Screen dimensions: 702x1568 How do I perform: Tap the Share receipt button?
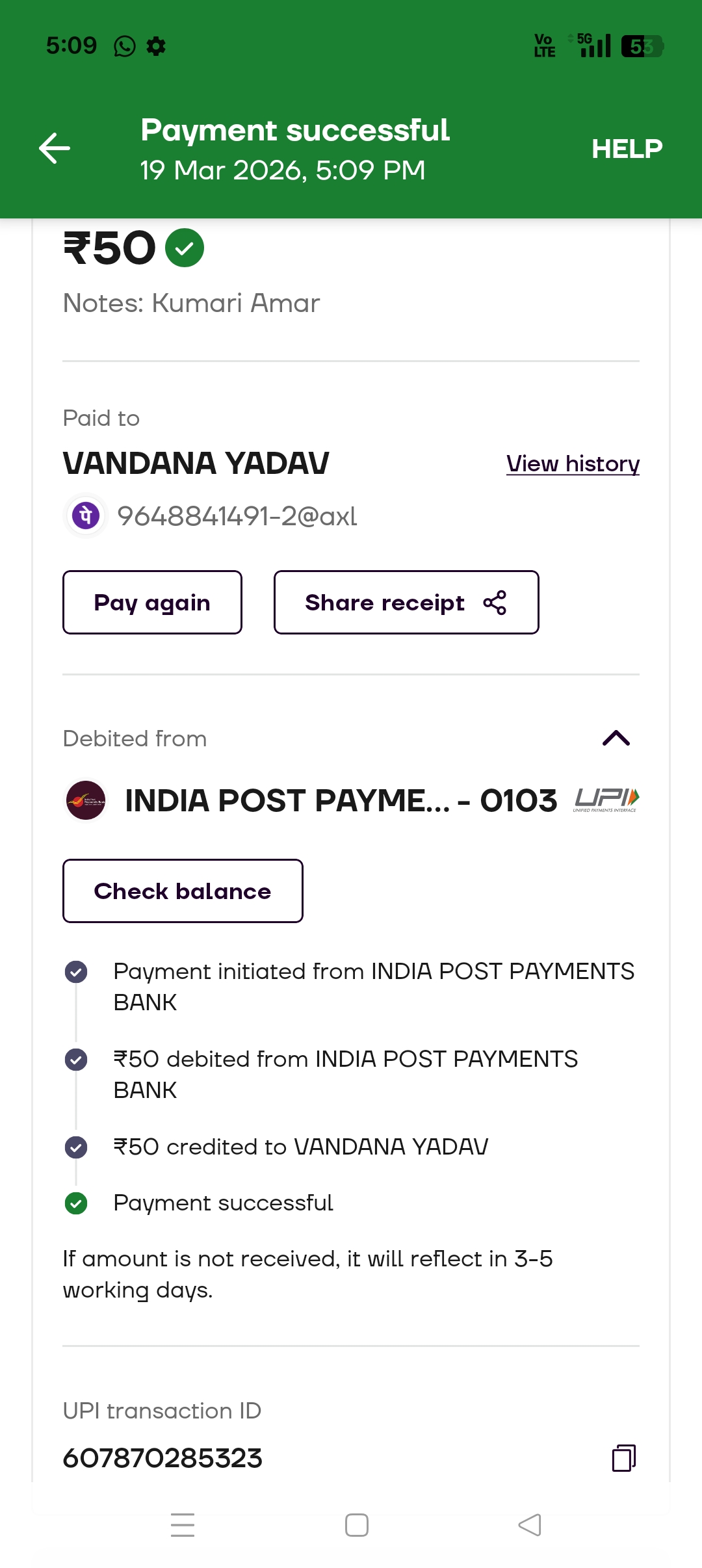(x=406, y=603)
